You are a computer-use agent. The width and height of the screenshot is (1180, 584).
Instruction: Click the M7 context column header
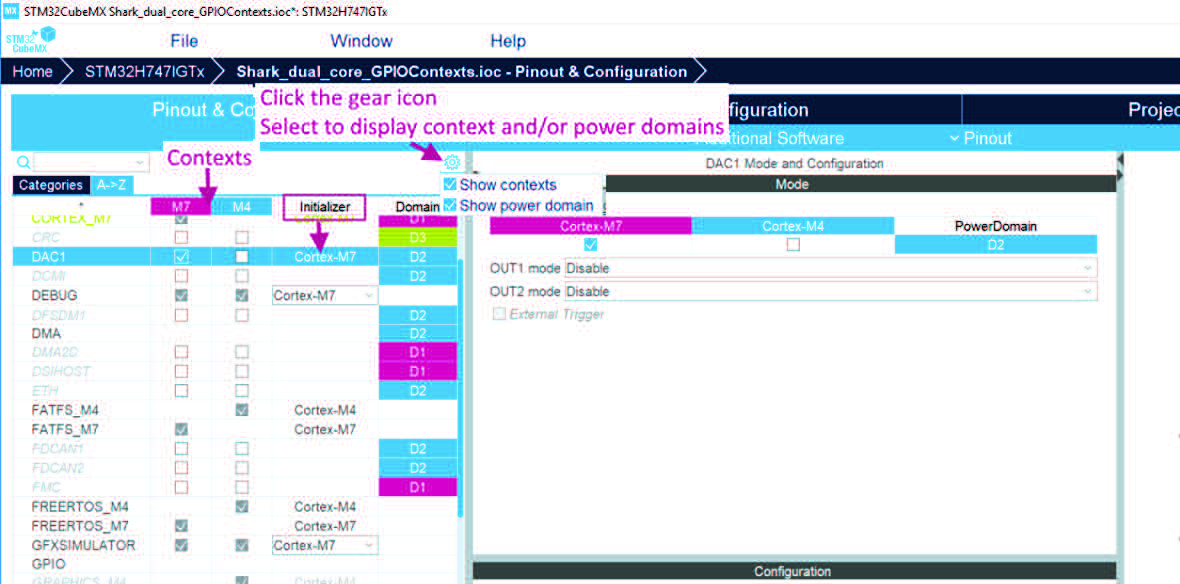[181, 207]
